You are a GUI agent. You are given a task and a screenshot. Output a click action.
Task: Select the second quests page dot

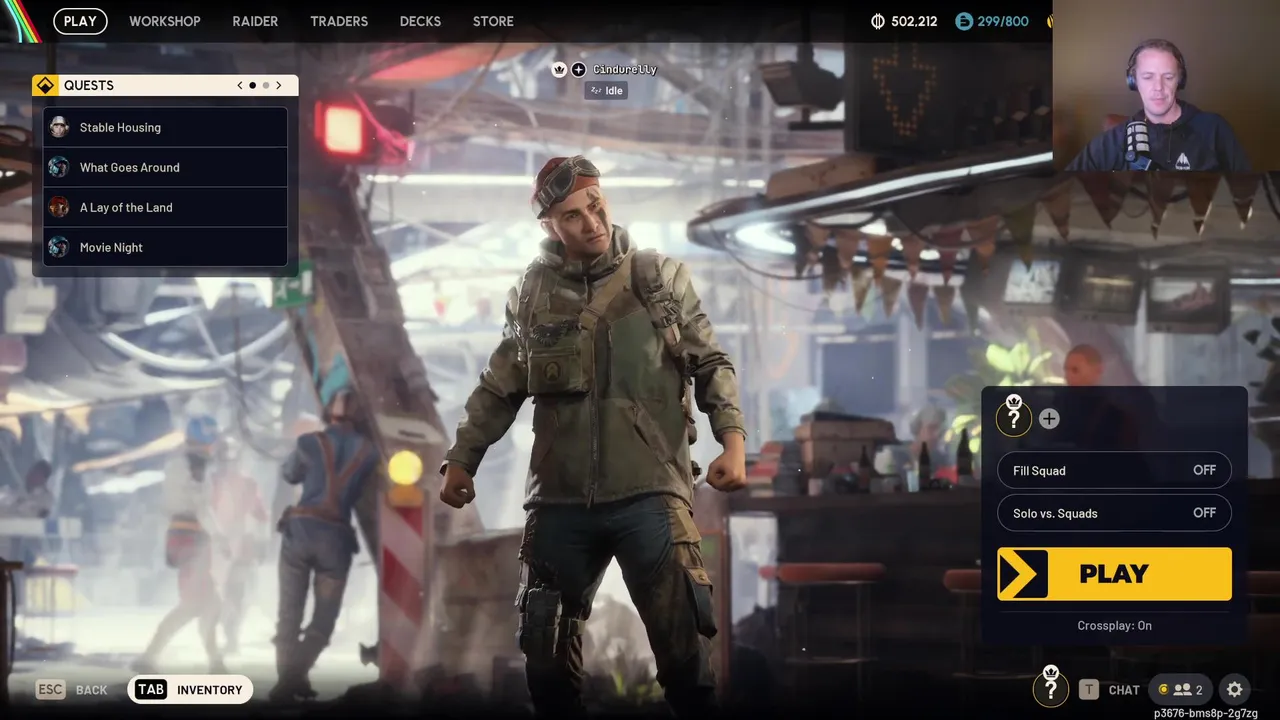(x=266, y=85)
